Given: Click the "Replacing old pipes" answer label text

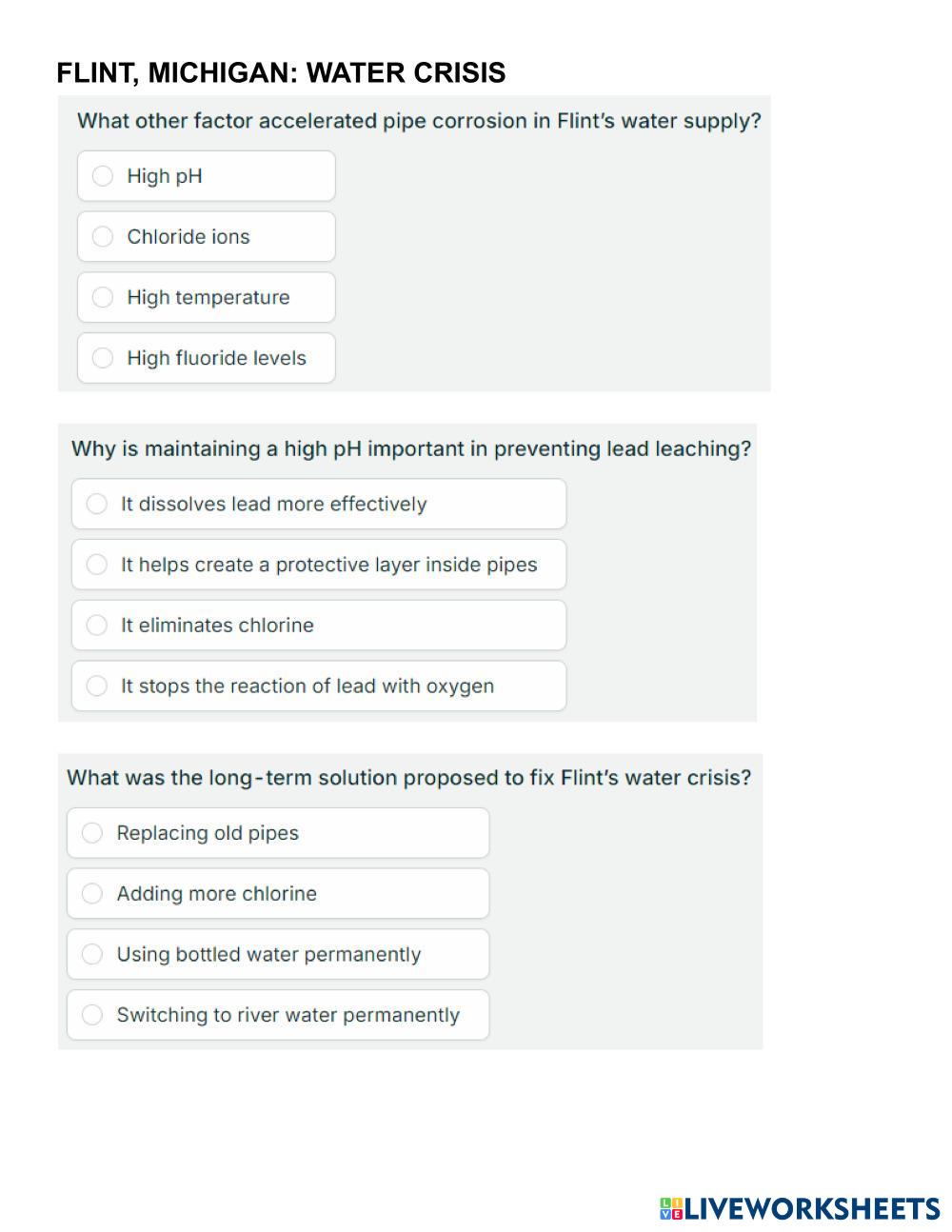Looking at the screenshot, I should coord(208,833).
